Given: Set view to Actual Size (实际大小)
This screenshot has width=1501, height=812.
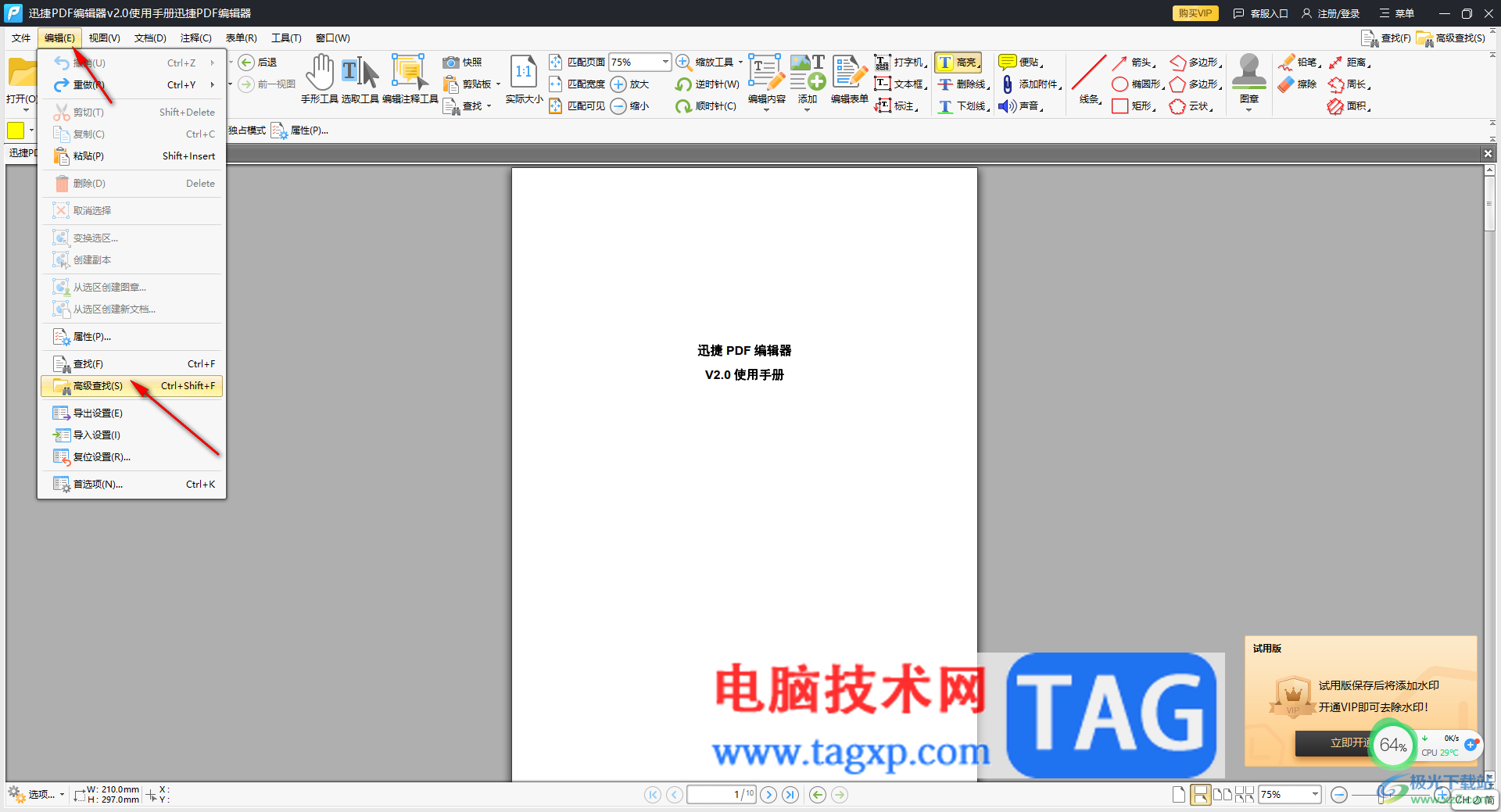Looking at the screenshot, I should click(524, 79).
